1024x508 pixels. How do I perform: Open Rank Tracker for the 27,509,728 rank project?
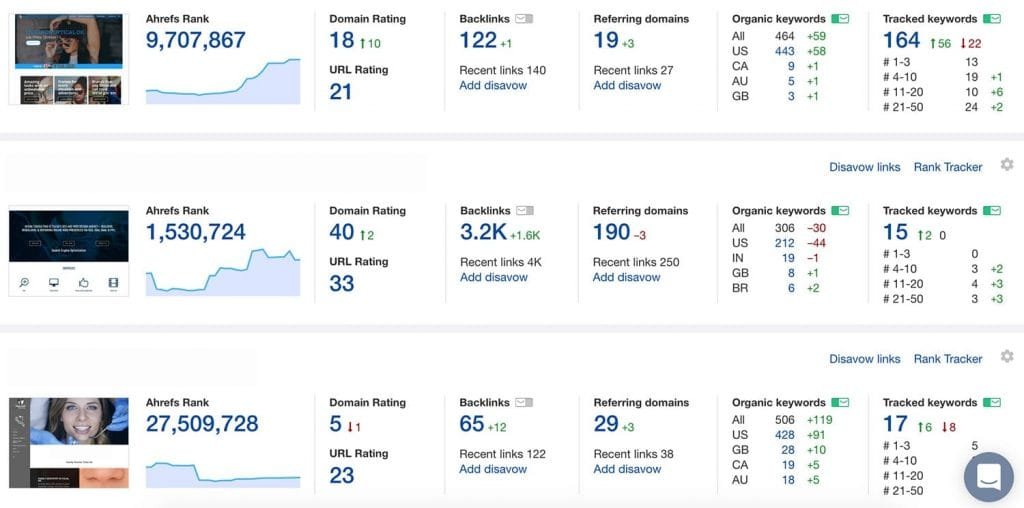tap(948, 359)
